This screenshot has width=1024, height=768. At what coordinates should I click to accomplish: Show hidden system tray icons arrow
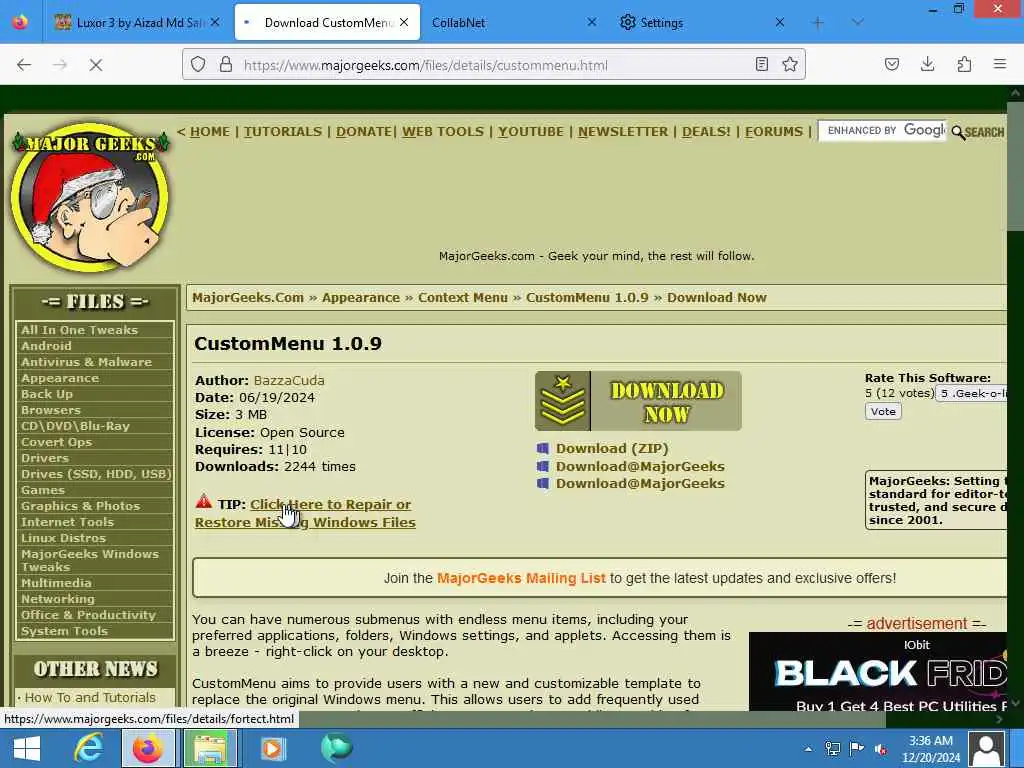[808, 749]
